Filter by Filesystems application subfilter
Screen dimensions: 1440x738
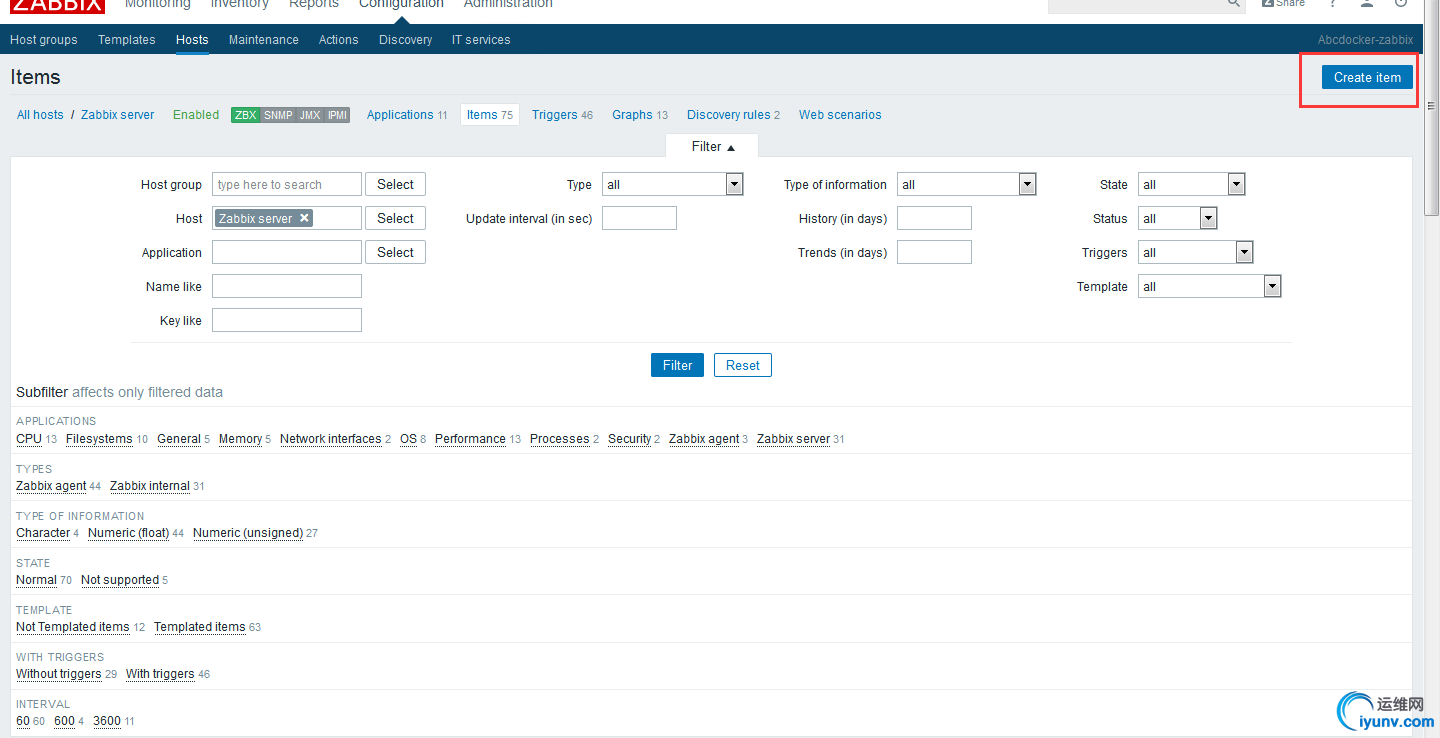point(99,439)
